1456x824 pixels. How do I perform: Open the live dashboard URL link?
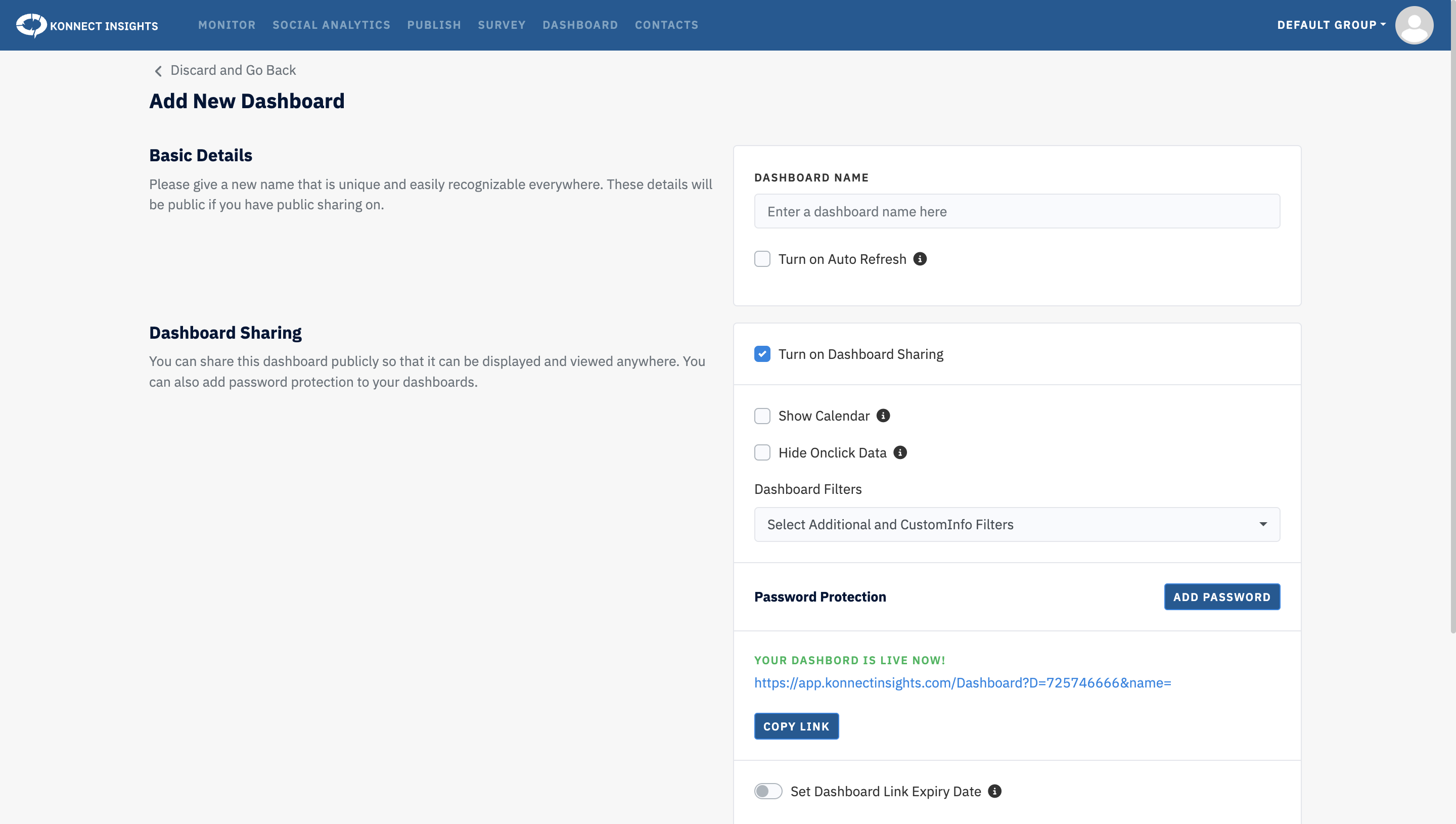pos(963,682)
